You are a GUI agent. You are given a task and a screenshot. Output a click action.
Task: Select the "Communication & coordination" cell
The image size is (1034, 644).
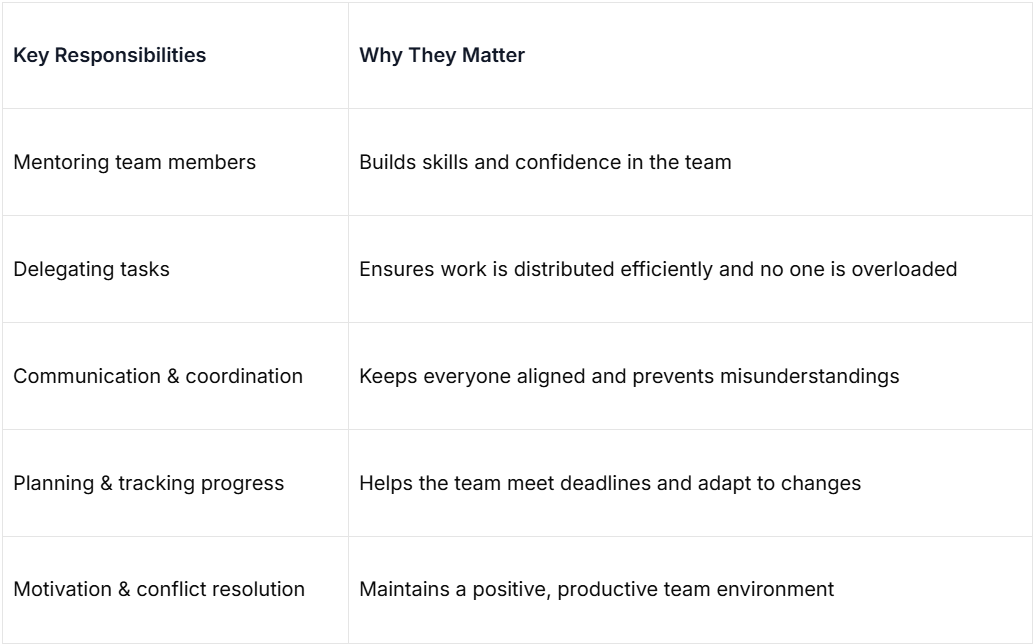(158, 376)
